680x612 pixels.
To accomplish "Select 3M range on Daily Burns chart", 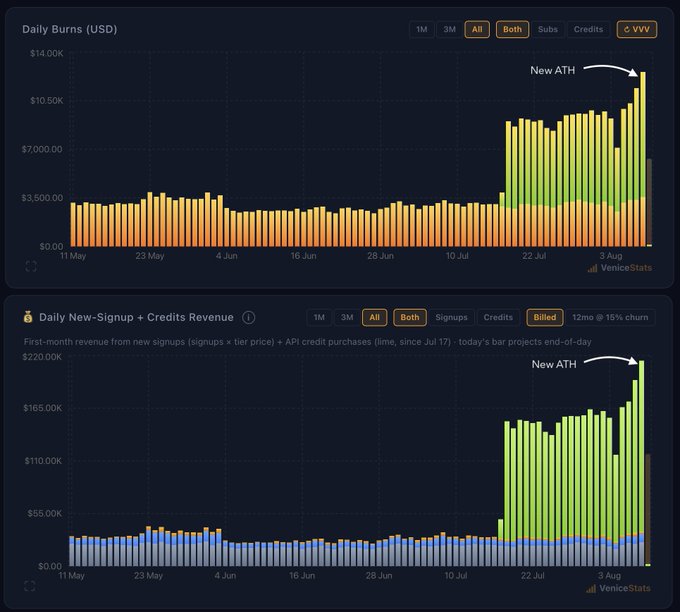I will (449, 29).
